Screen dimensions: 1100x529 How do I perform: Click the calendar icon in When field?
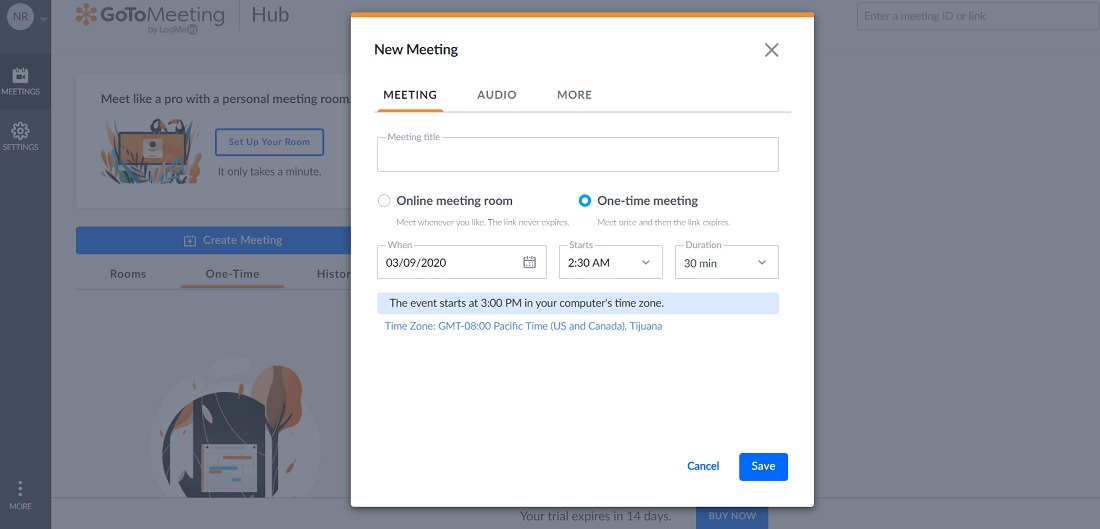click(530, 263)
